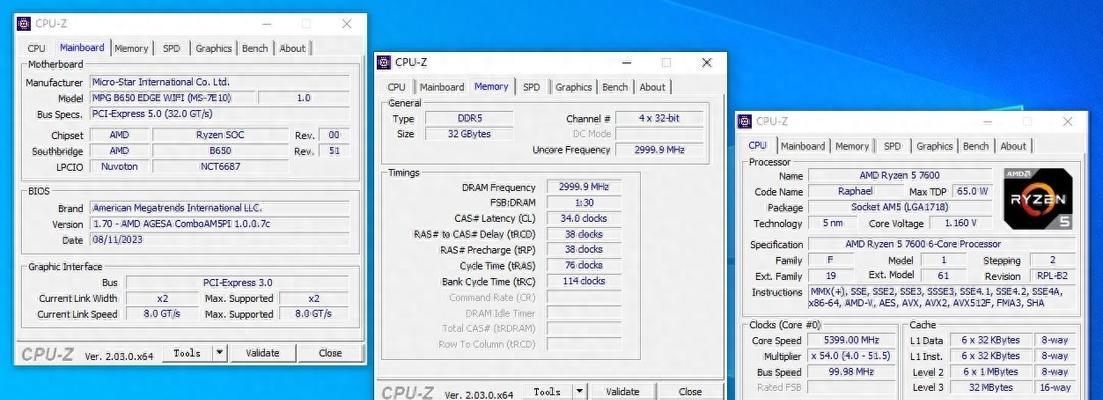Click CPU-Z app icon in Mainboard window title
1103x400 pixels.
click(x=23, y=24)
